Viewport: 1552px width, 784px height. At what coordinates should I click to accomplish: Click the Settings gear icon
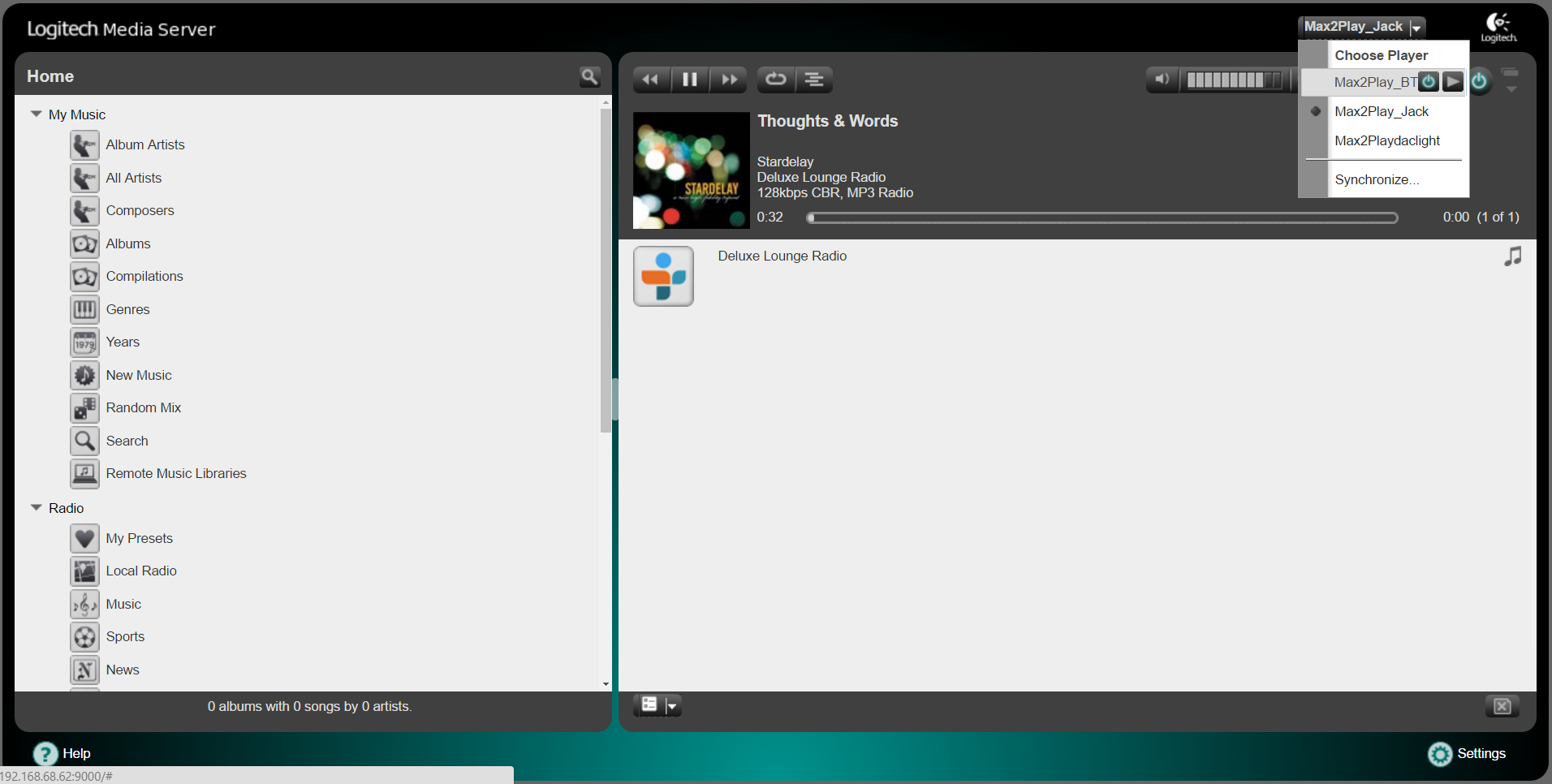[x=1440, y=754]
